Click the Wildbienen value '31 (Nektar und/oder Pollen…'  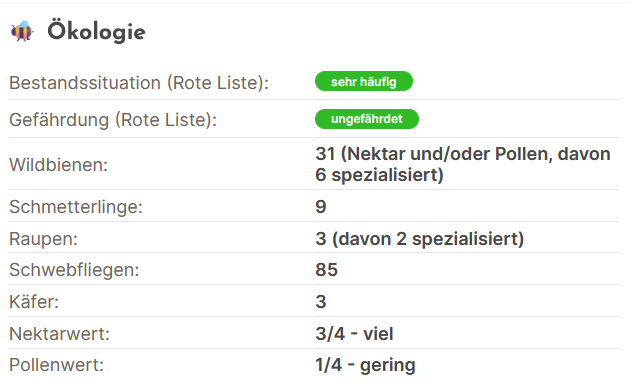[x=463, y=164]
